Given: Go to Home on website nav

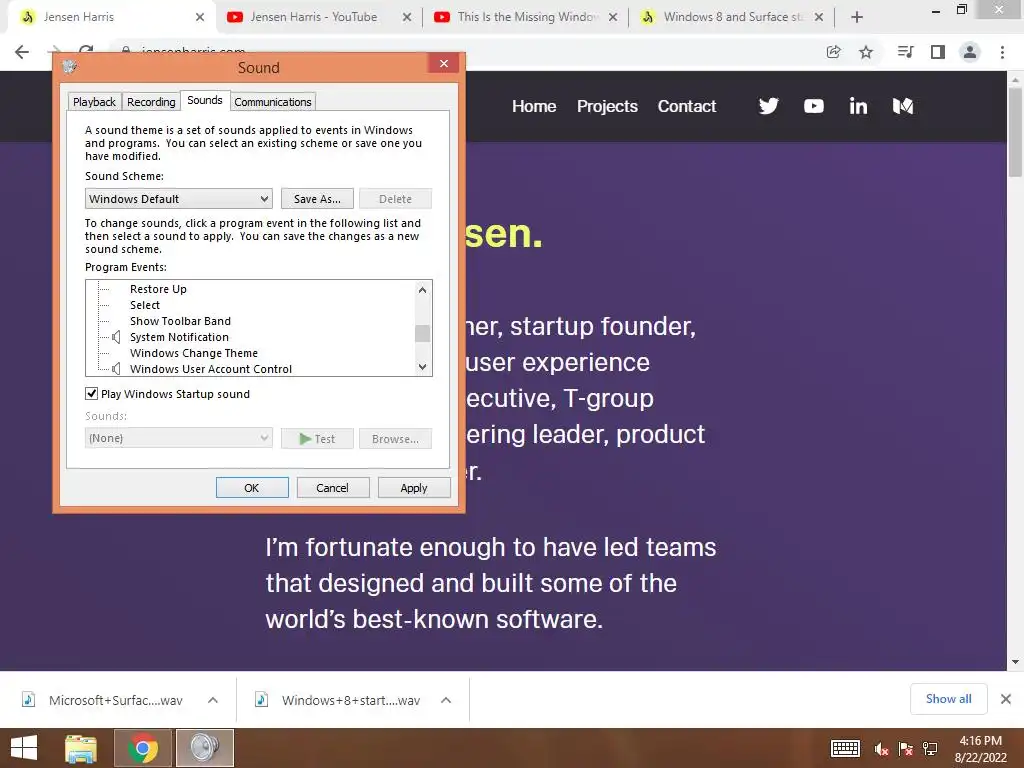Looking at the screenshot, I should pos(534,106).
